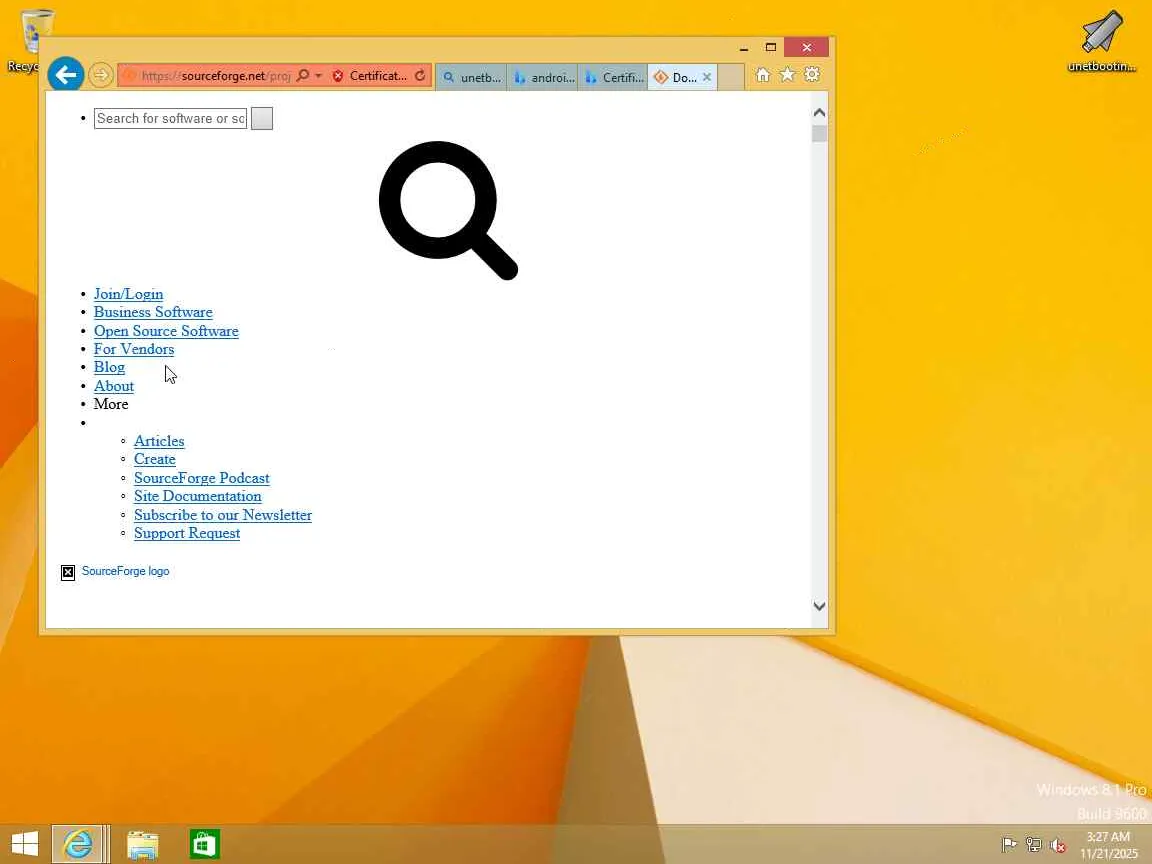Click the search magnifier in address bar
1152x864 pixels.
coord(303,76)
